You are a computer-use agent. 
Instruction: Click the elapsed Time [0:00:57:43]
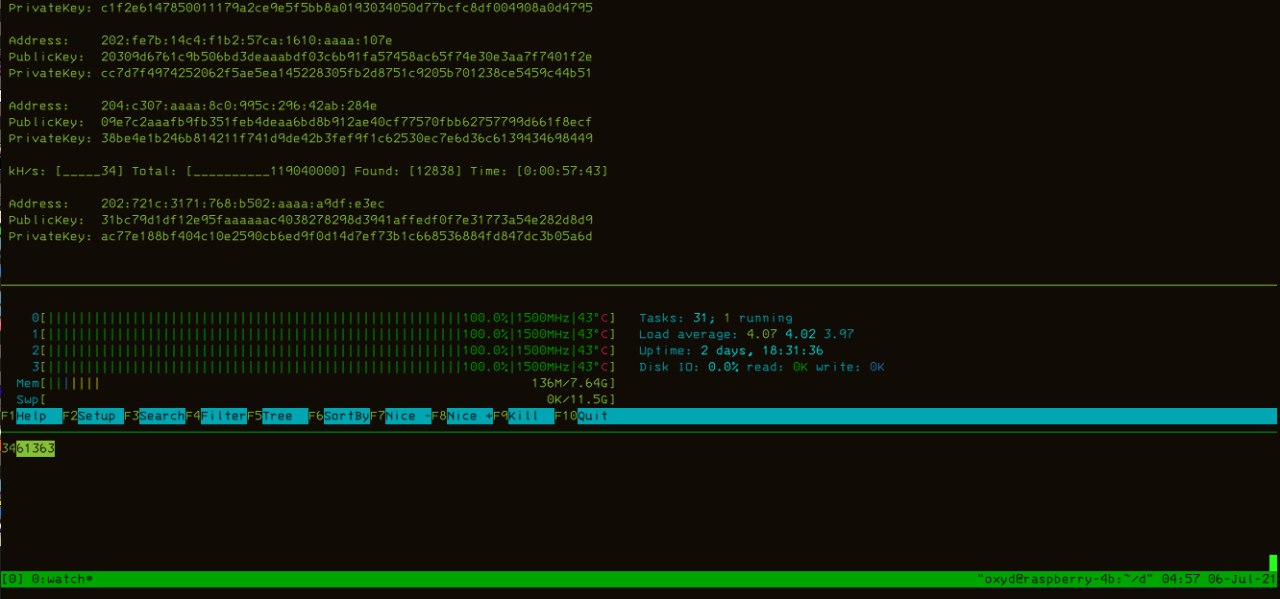[x=562, y=171]
